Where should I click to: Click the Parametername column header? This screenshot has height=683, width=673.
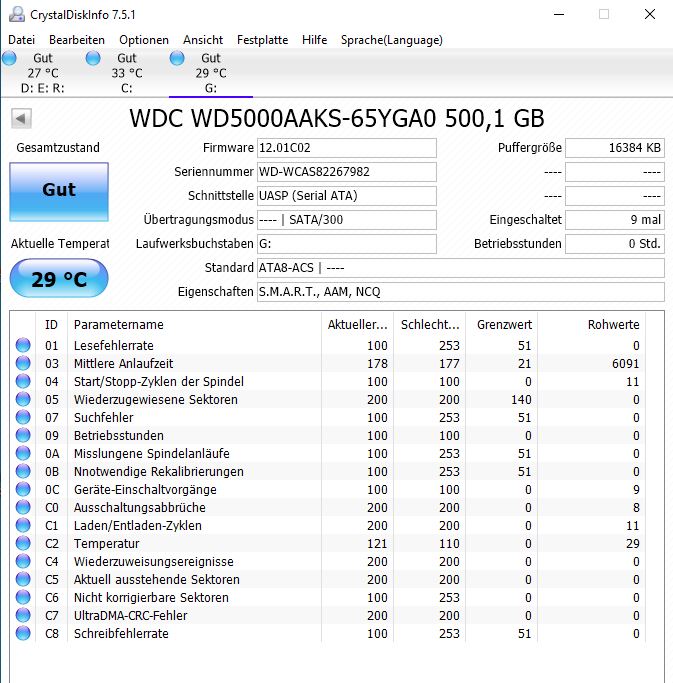(194, 325)
